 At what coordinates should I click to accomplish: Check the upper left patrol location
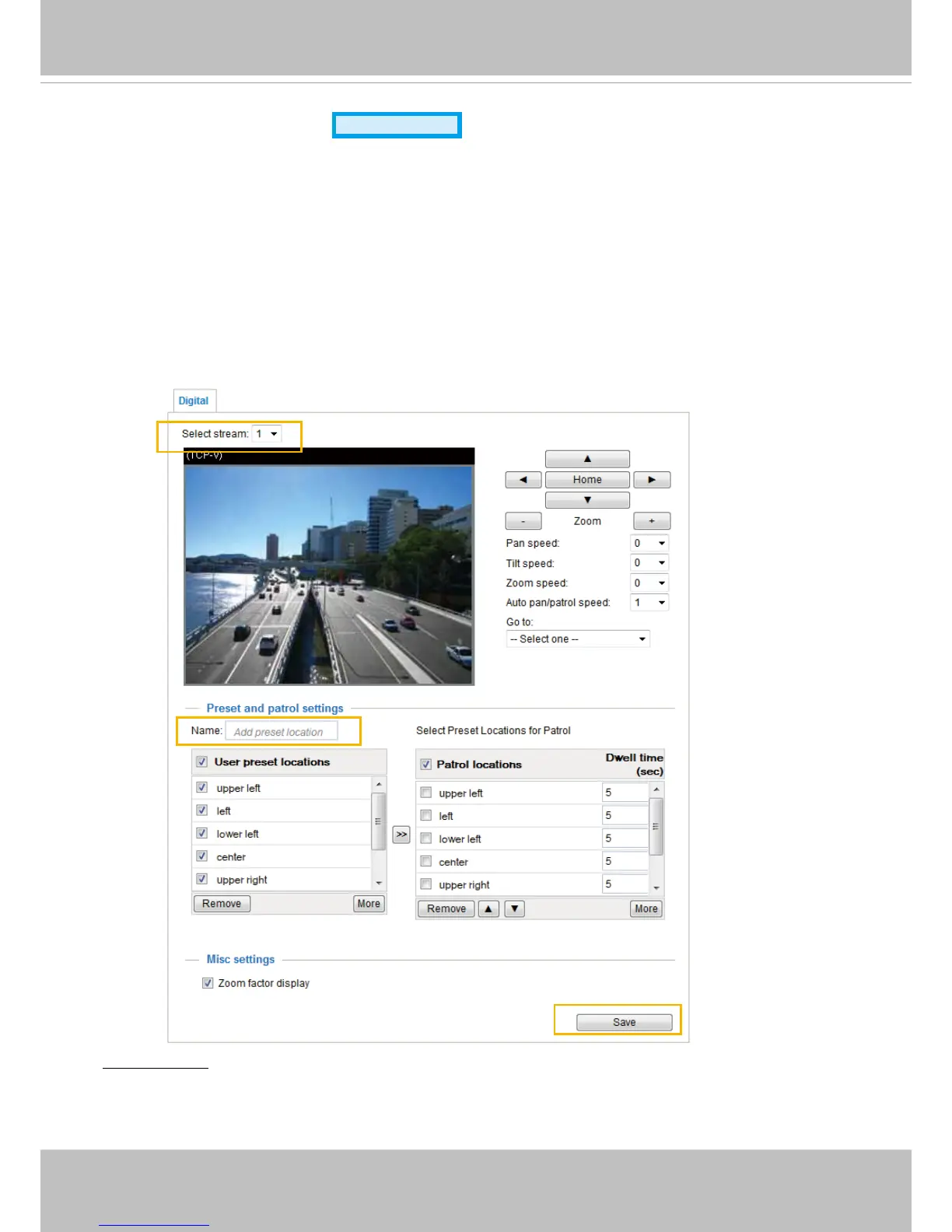point(426,793)
